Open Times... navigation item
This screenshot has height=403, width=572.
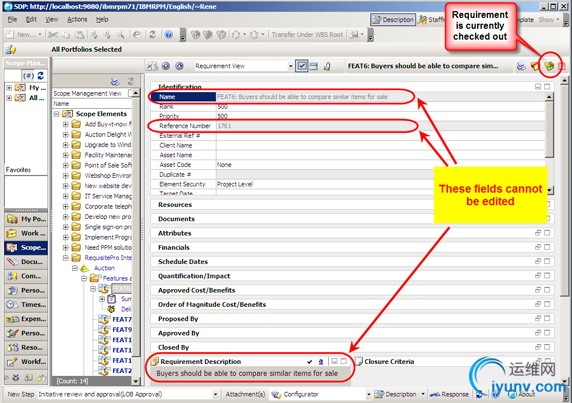click(x=26, y=304)
